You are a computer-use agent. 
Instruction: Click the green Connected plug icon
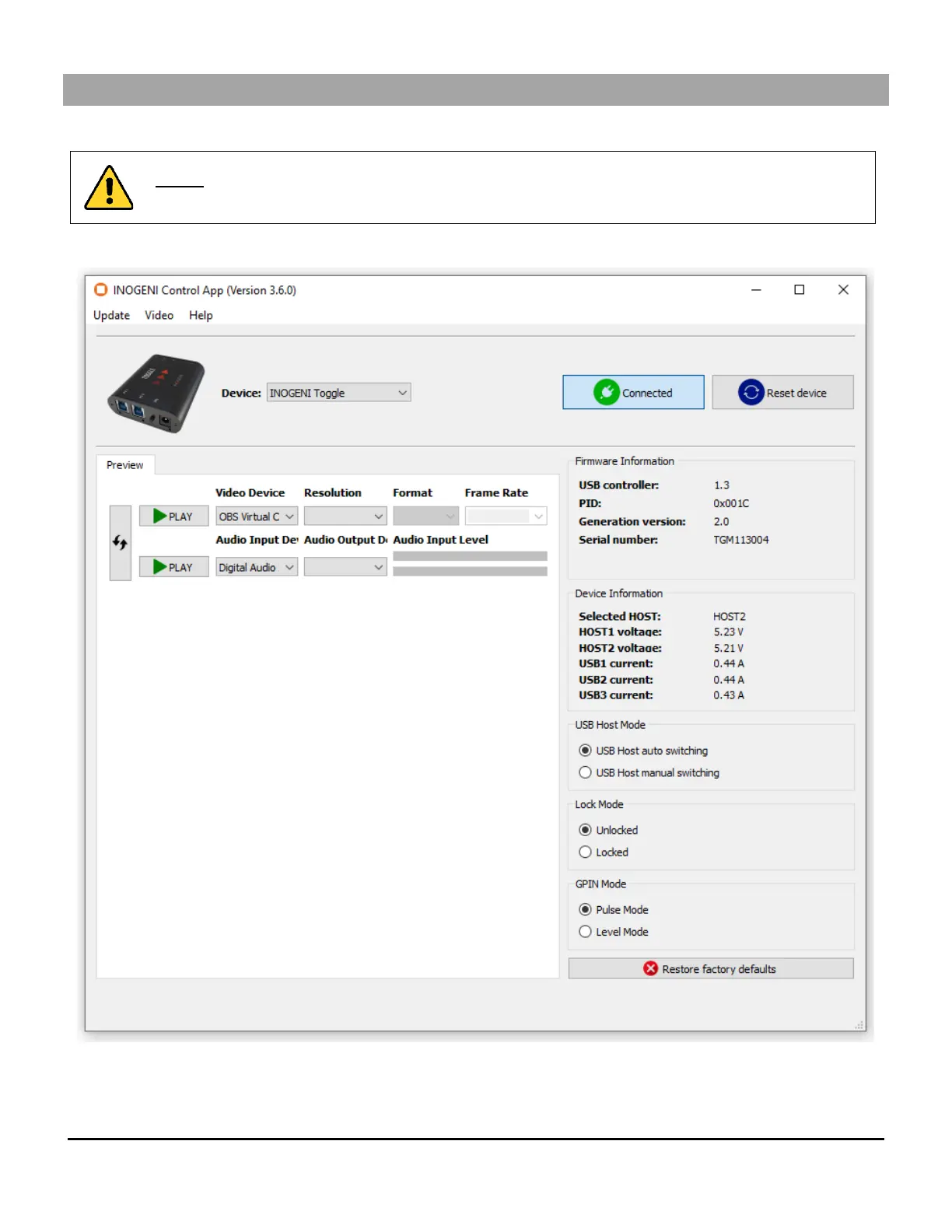pos(606,392)
